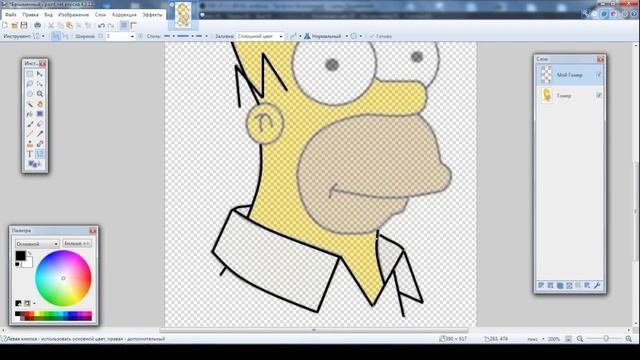Select the Move Selected Pixels tool

coord(40,74)
